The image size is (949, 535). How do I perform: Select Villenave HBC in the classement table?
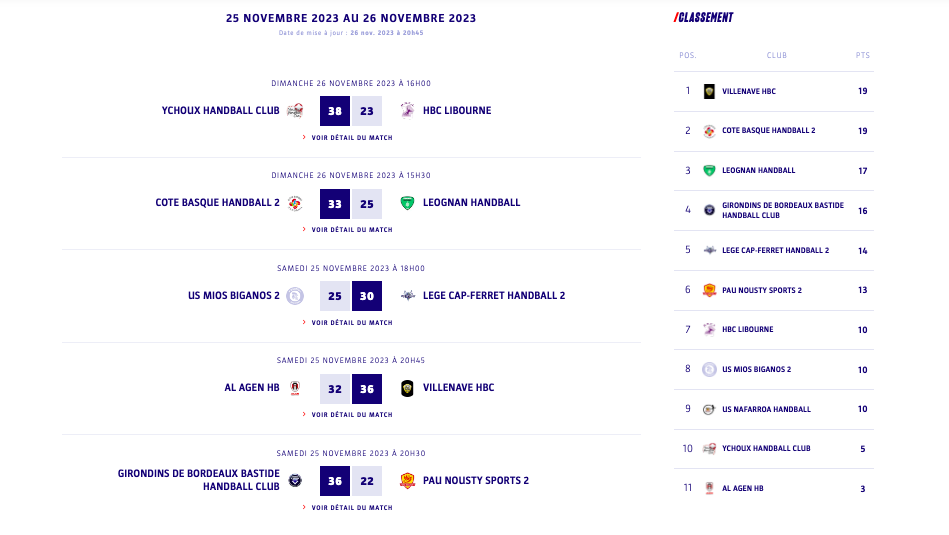tap(748, 91)
